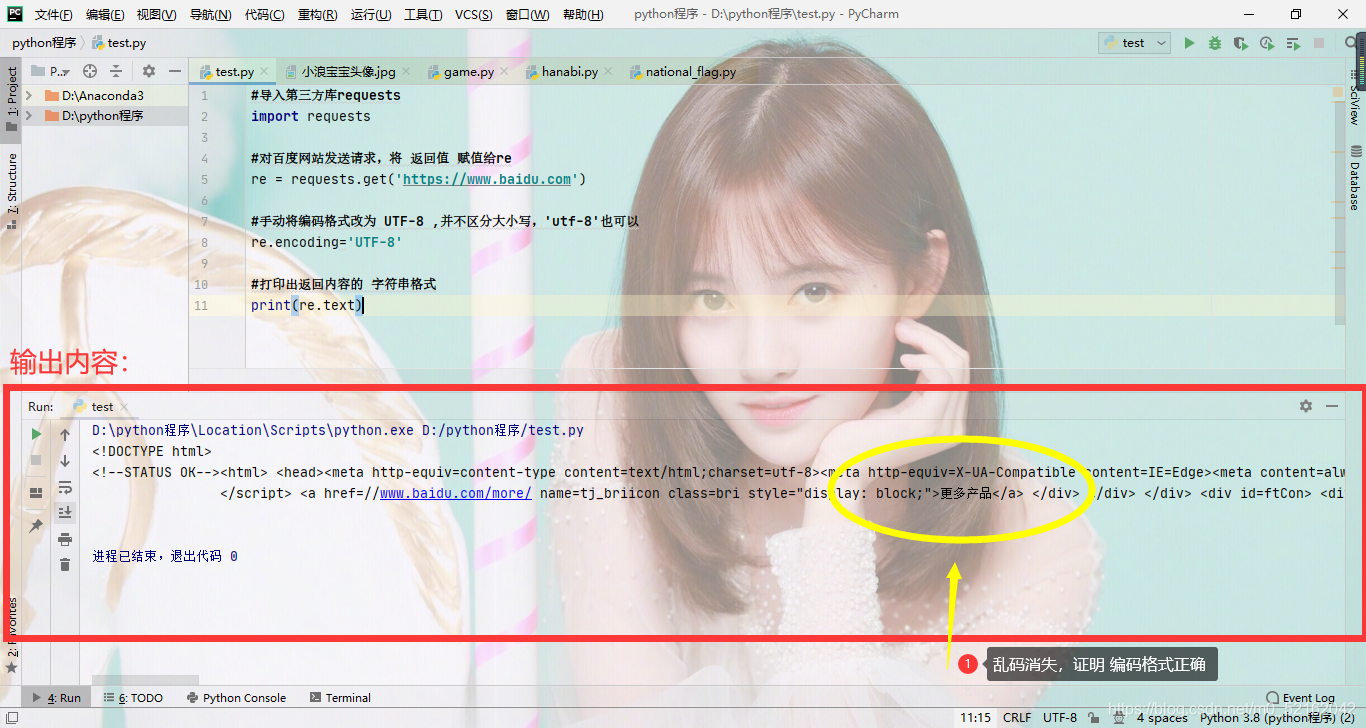1366x728 pixels.
Task: Click the stop icon in the Run panel
Action: click(x=36, y=460)
